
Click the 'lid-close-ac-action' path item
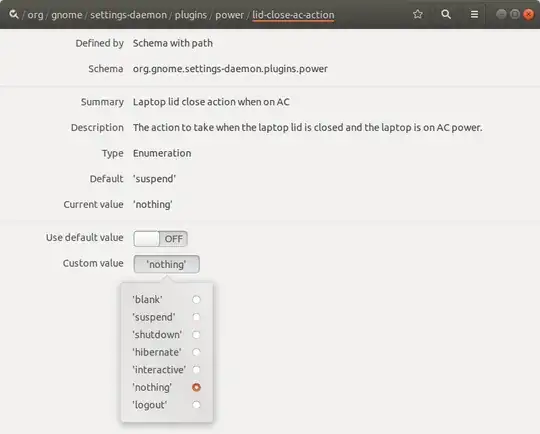[293, 15]
